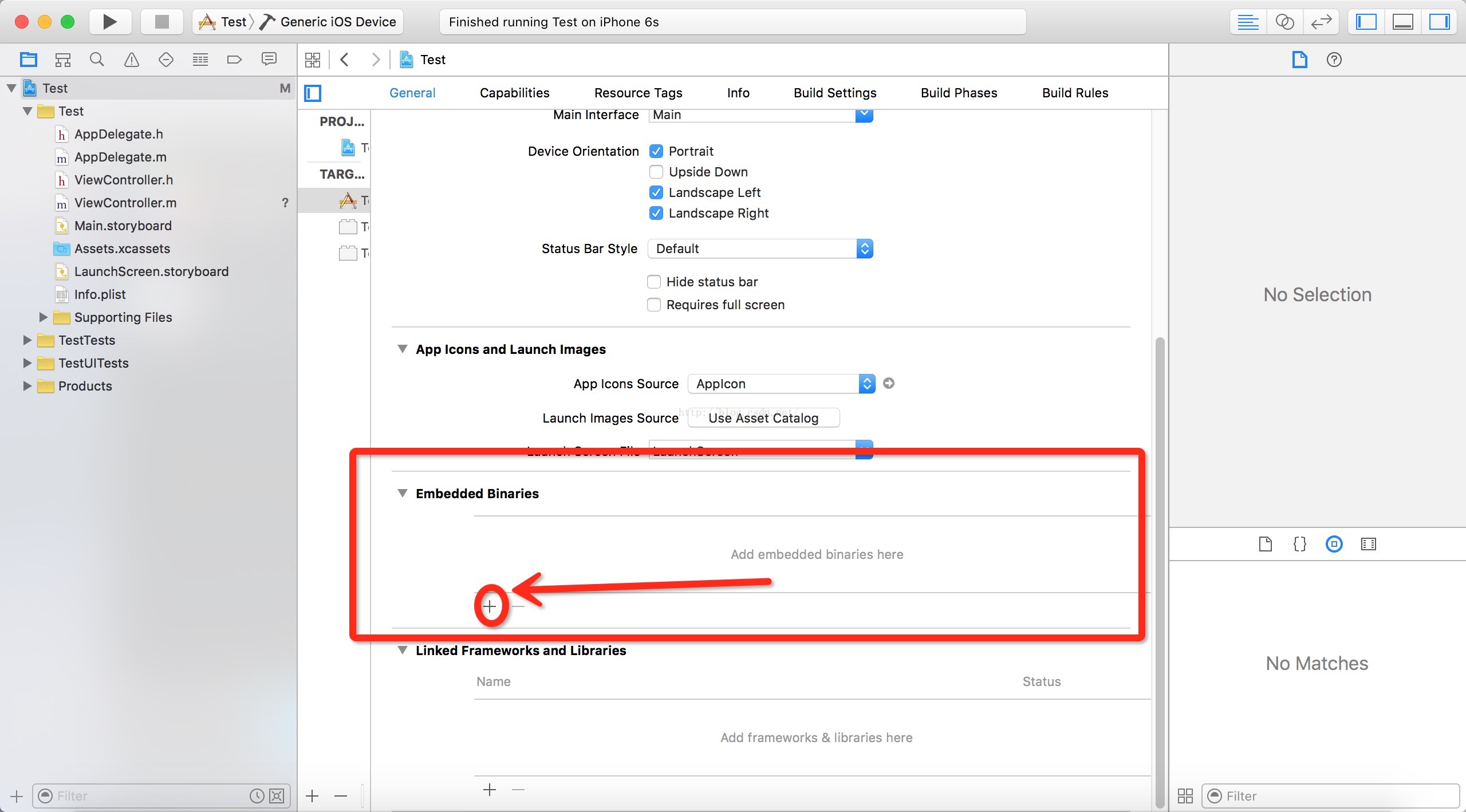Collapse the Linked Frameworks and Libraries section
1466x812 pixels.
coord(403,651)
